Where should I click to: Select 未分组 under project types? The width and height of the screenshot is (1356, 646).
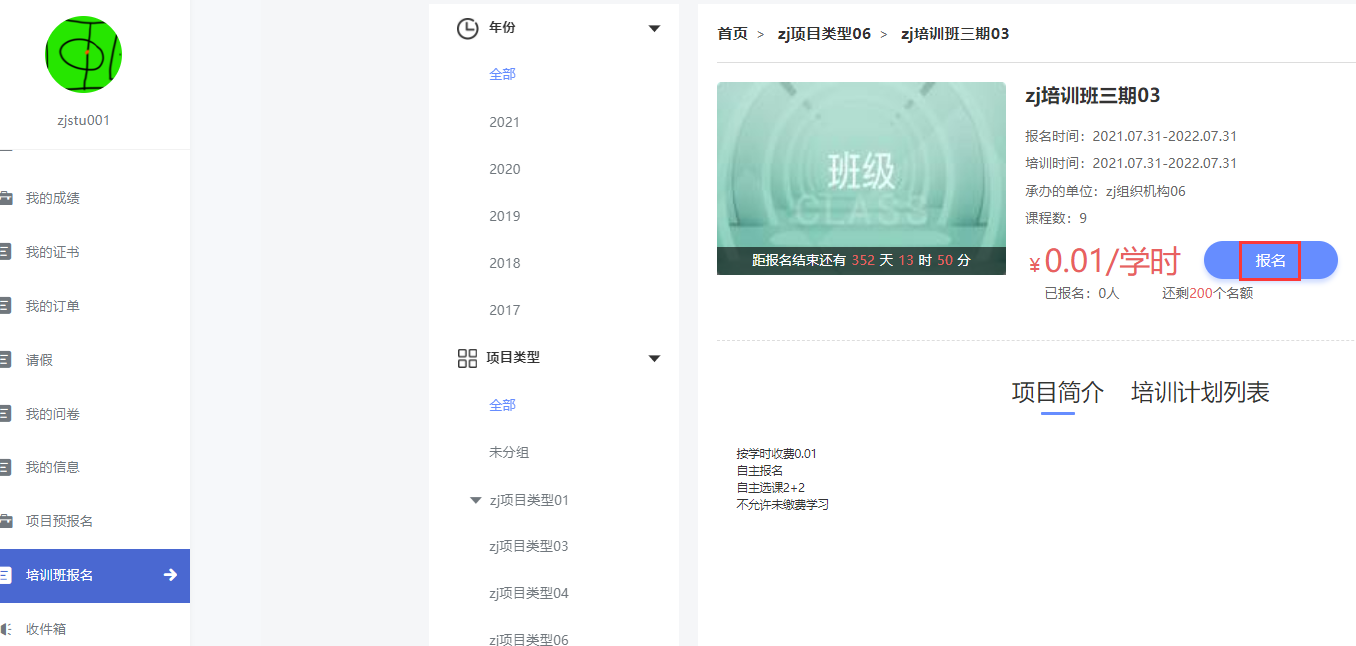pos(509,452)
